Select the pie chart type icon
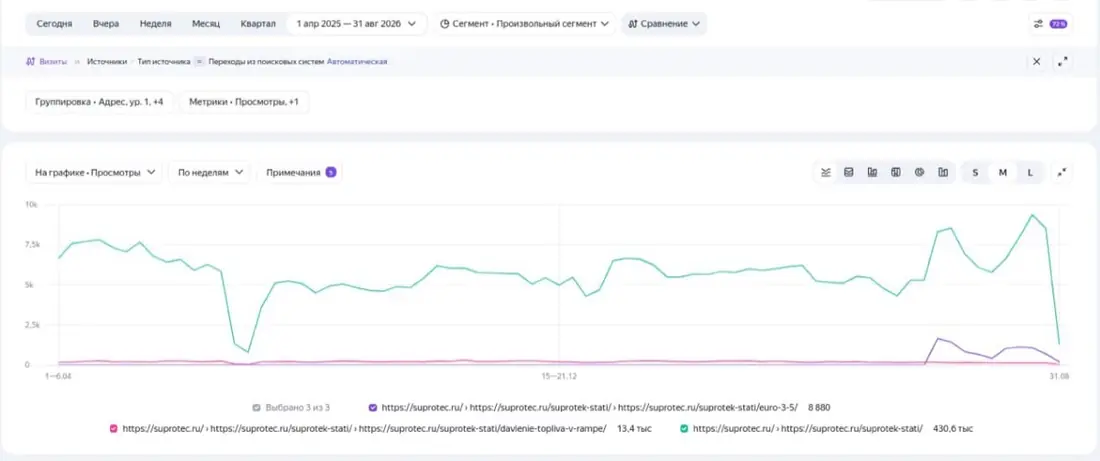This screenshot has height=461, width=1100. click(x=919, y=173)
